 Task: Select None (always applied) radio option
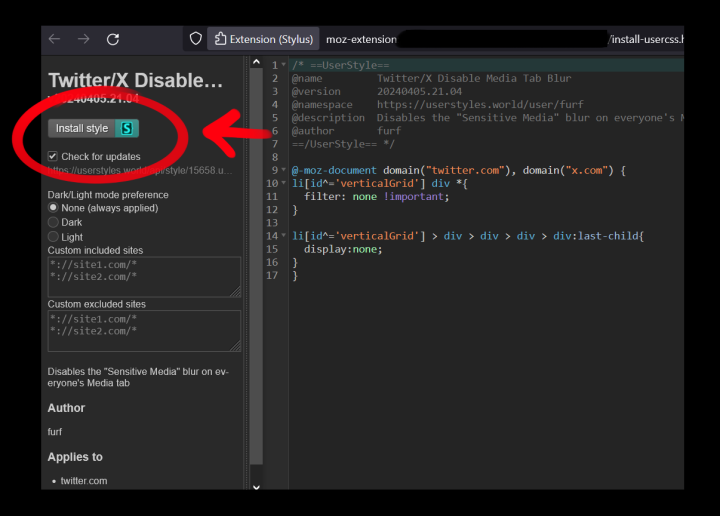[53, 208]
